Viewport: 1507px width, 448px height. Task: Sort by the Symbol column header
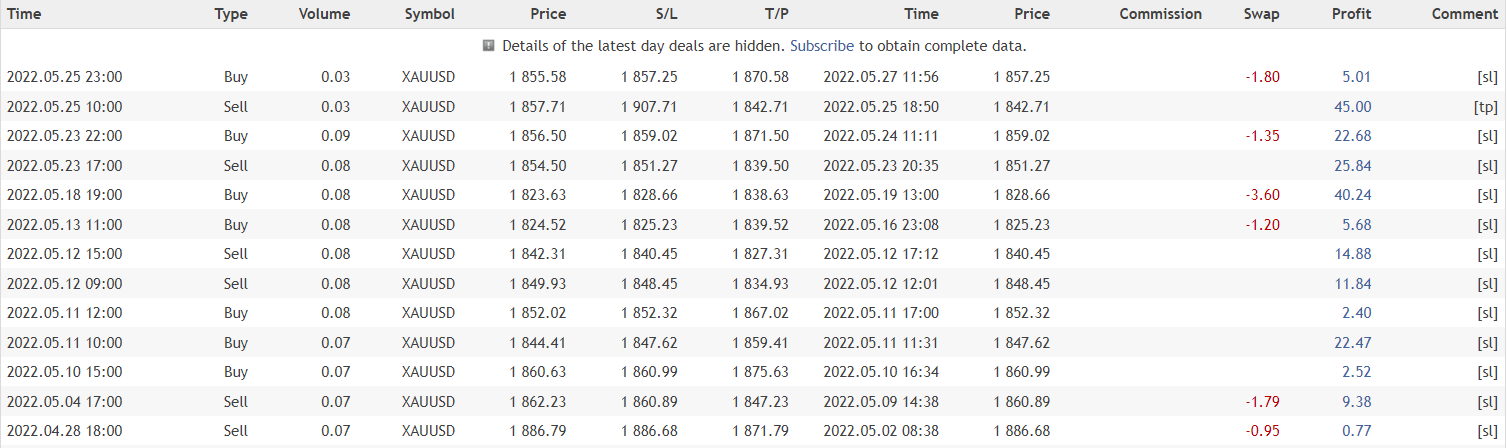click(x=429, y=14)
